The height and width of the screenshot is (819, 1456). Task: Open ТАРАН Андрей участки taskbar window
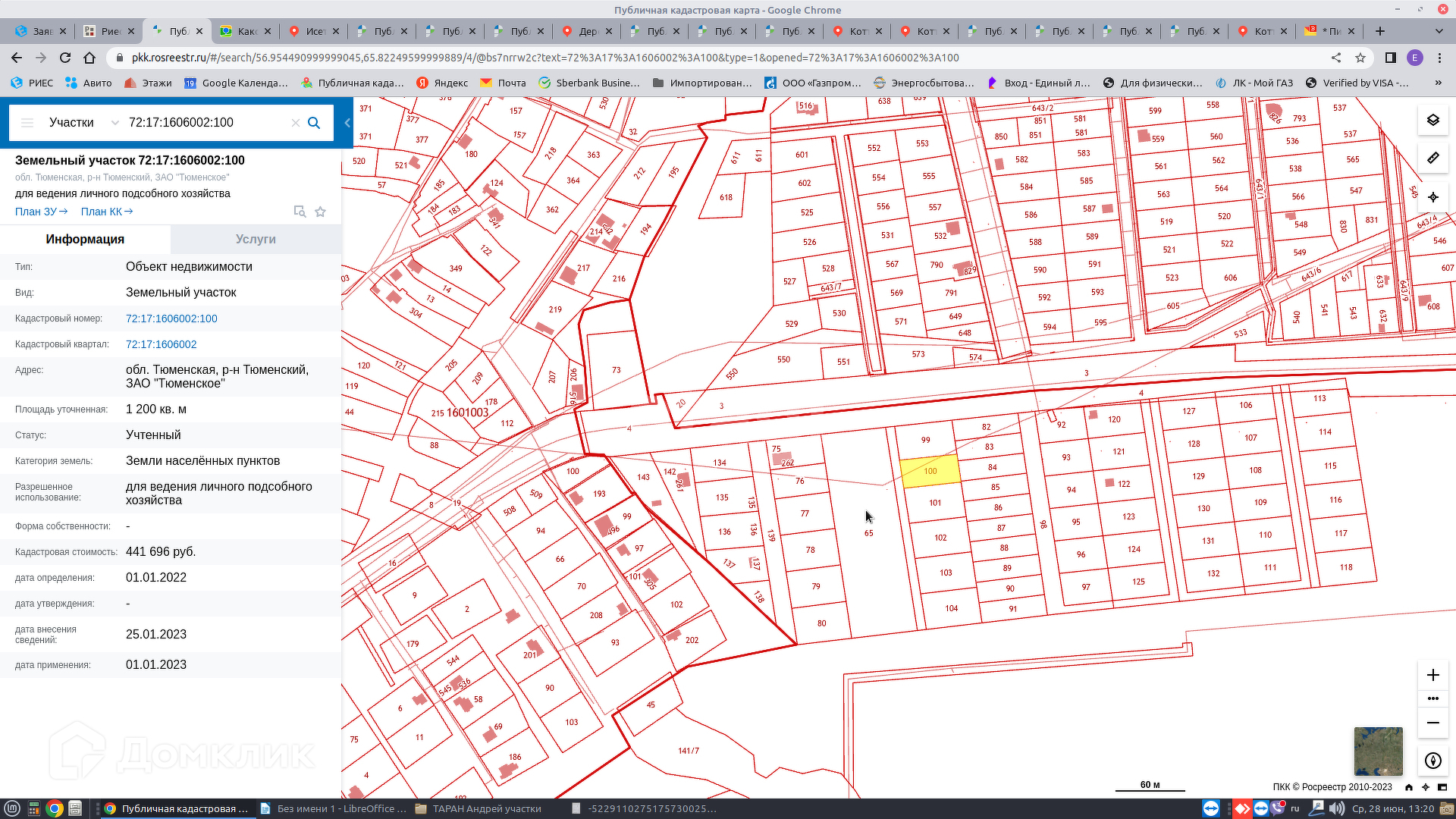coord(479,808)
